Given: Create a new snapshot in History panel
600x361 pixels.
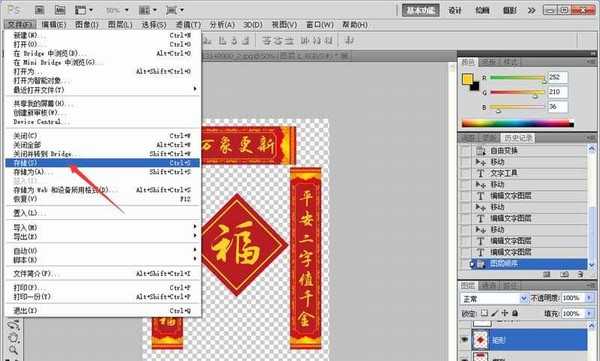Looking at the screenshot, I should [564, 274].
